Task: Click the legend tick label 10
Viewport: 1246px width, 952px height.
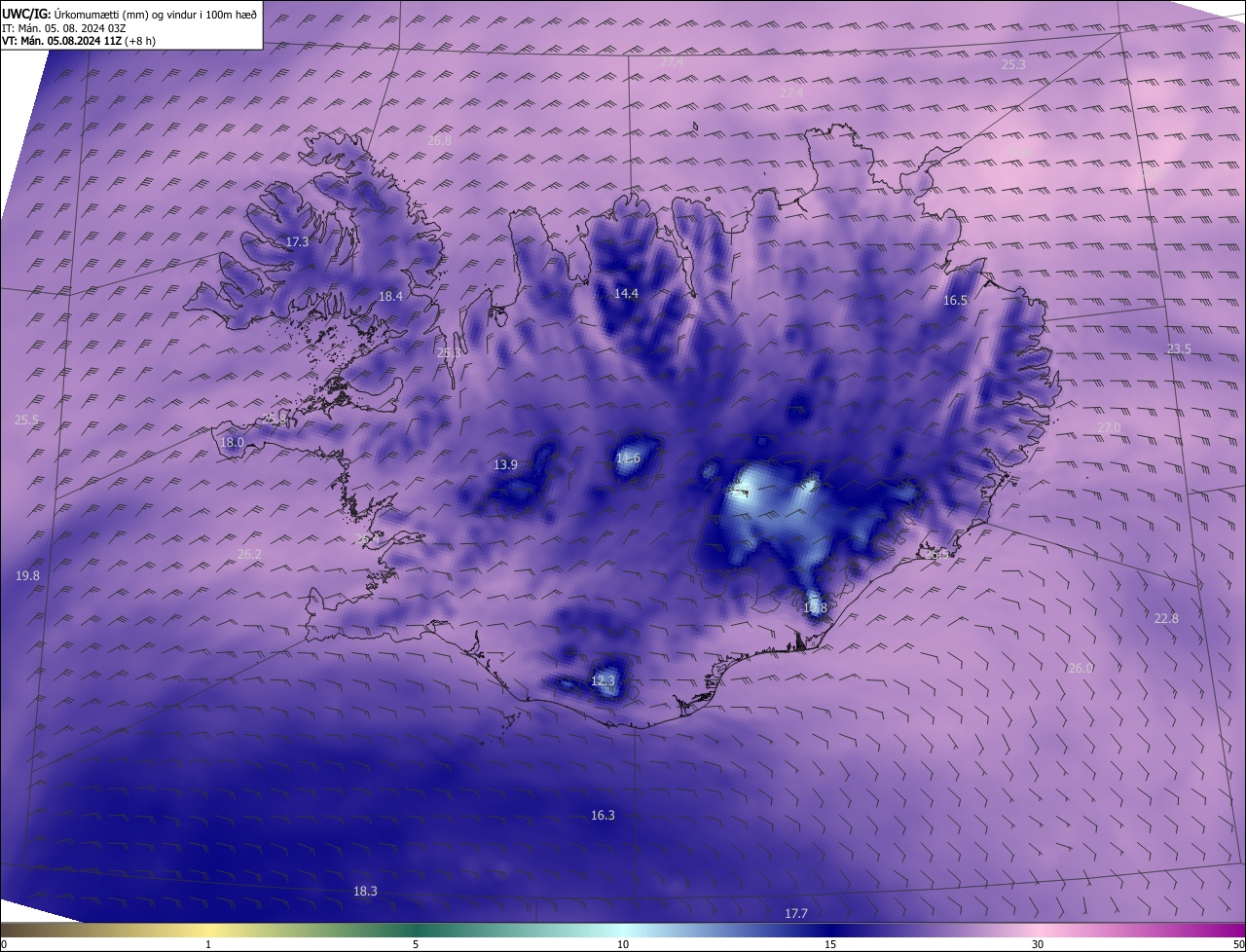Action: 623,944
